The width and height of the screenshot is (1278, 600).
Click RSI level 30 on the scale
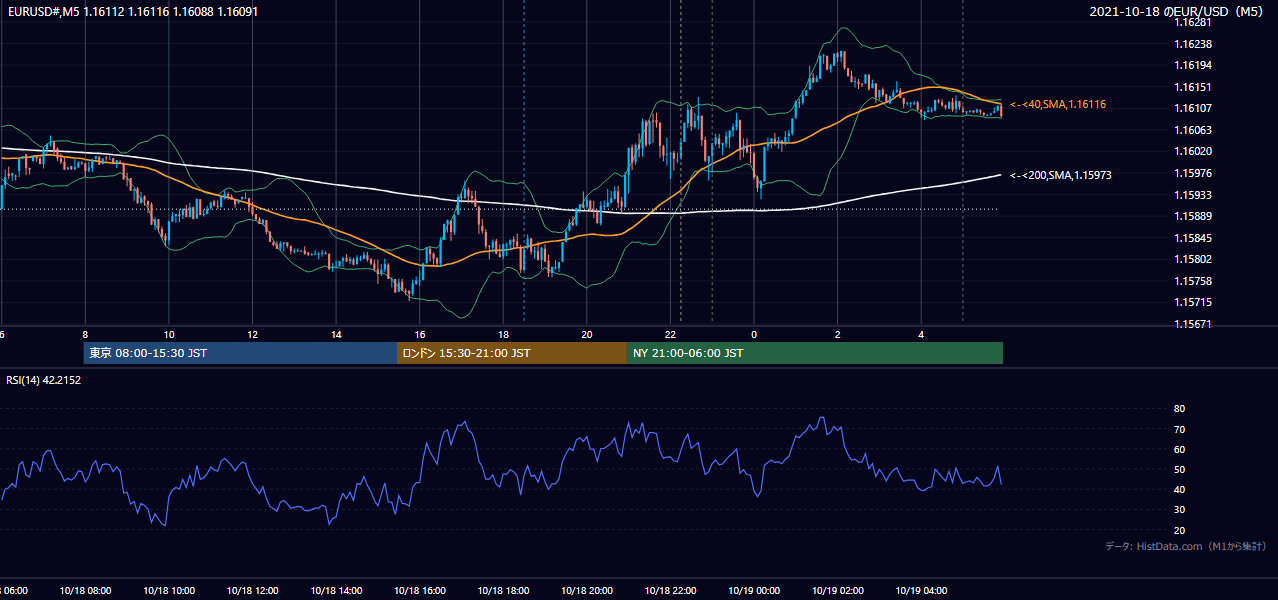(1180, 510)
